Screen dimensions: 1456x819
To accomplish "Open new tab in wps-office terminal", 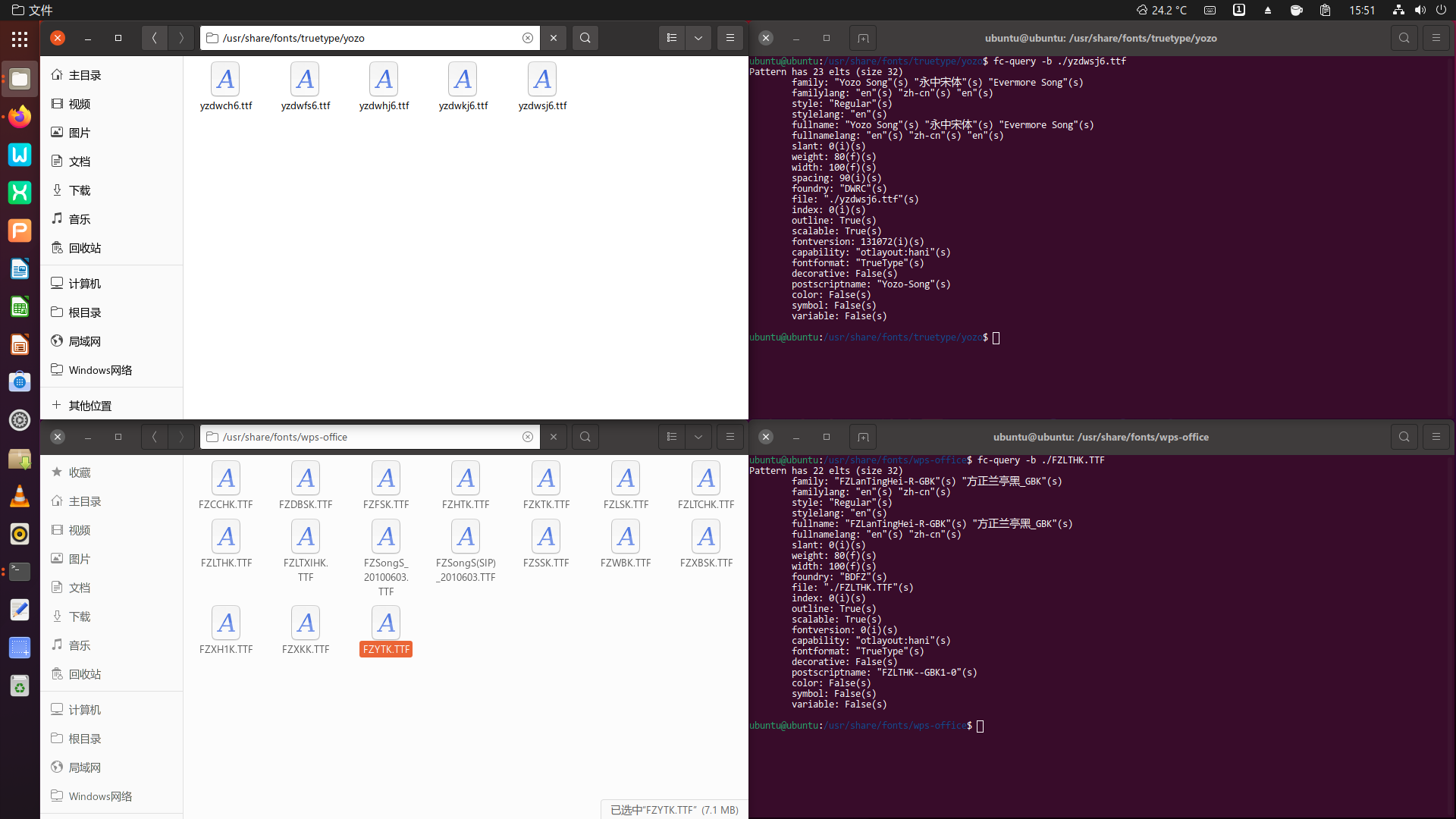I will 863,437.
